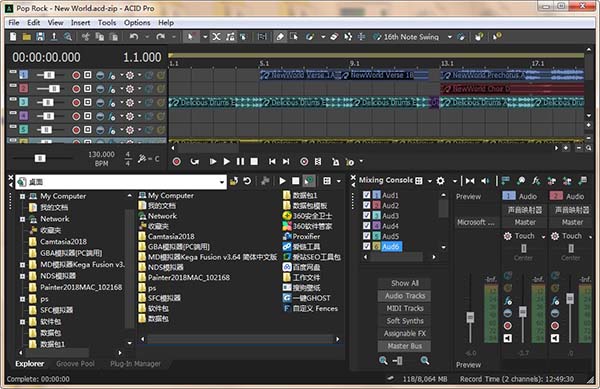Switch to the Plug-In Manager tab
The image size is (600, 389).
pyautogui.click(x=135, y=364)
